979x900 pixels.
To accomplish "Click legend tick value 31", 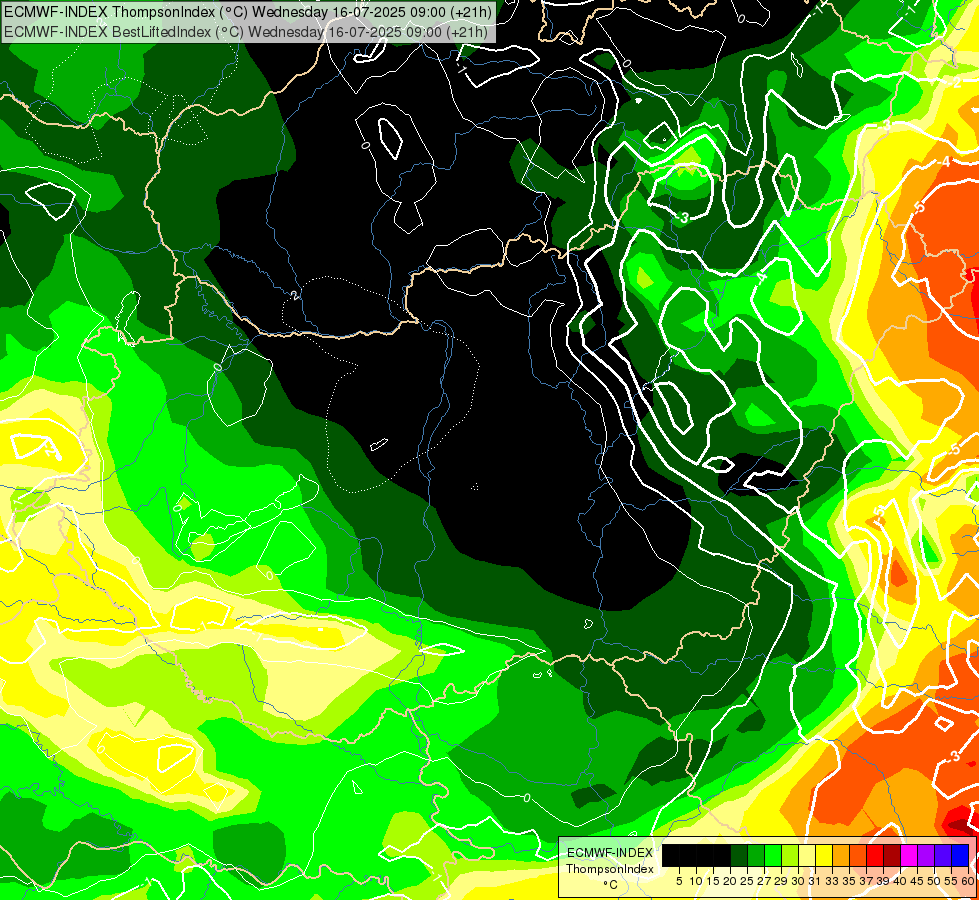I will [815, 881].
